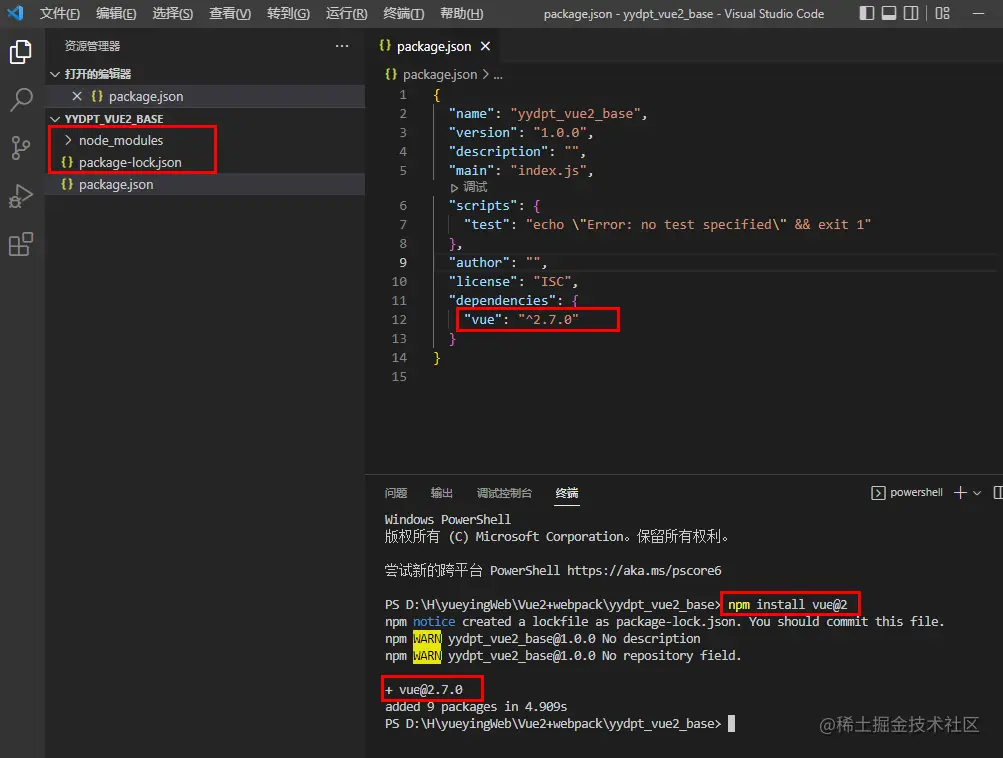Click npm install vue@2 command text
This screenshot has height=758, width=1003.
pos(787,604)
